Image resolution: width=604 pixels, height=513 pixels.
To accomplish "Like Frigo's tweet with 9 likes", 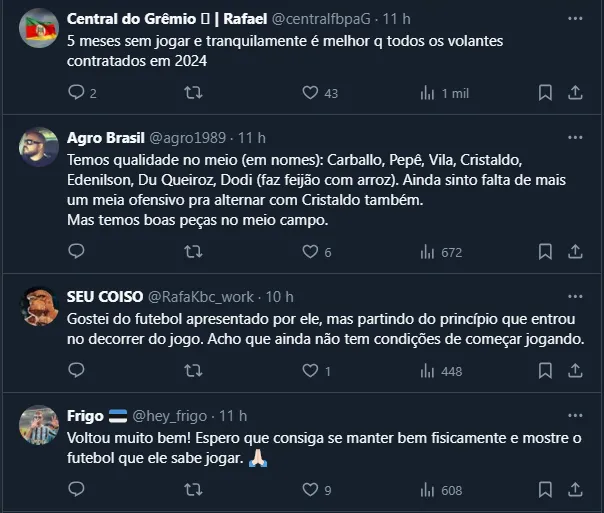I will (x=310, y=490).
